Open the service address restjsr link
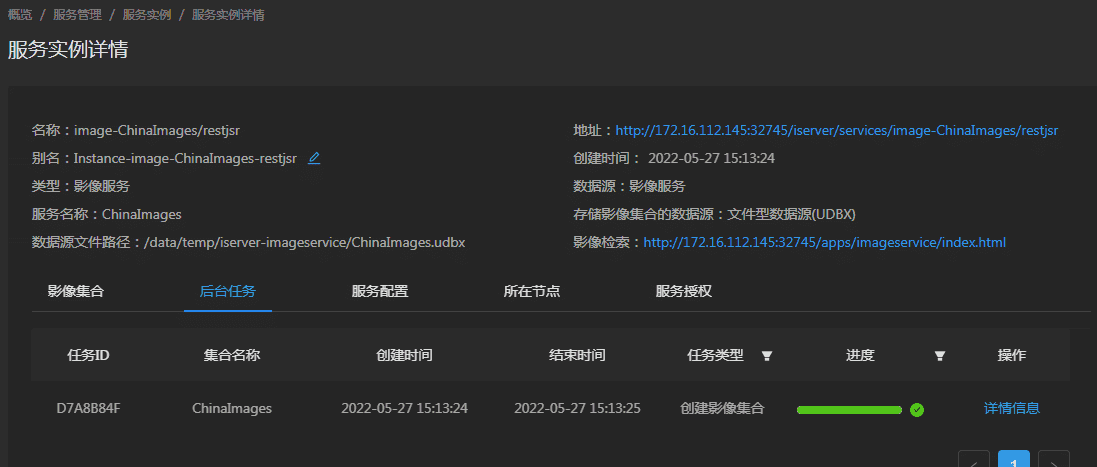The height and width of the screenshot is (467, 1097). tap(837, 130)
